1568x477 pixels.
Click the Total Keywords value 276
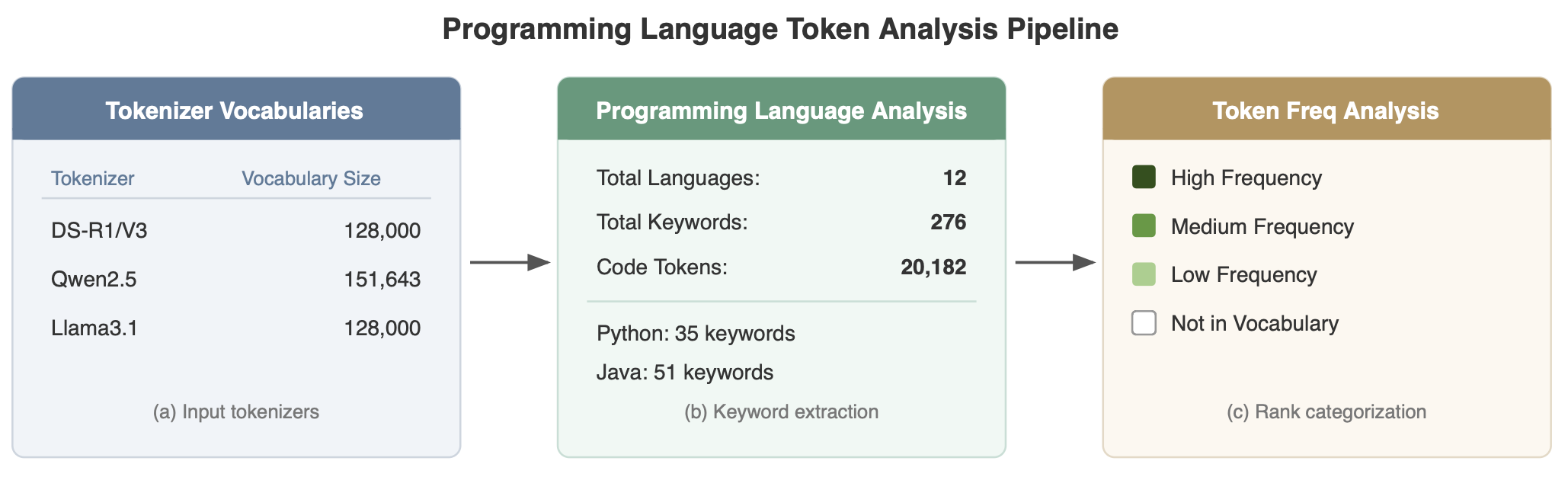click(948, 222)
